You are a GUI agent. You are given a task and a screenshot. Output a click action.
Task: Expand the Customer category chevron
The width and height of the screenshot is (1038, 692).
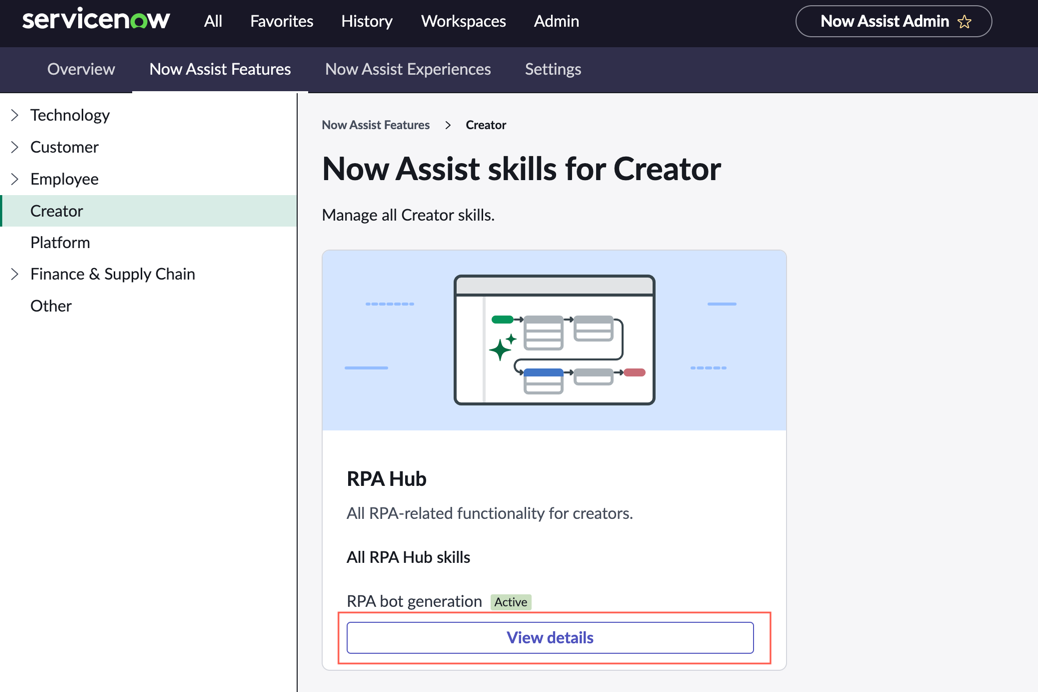coord(15,147)
